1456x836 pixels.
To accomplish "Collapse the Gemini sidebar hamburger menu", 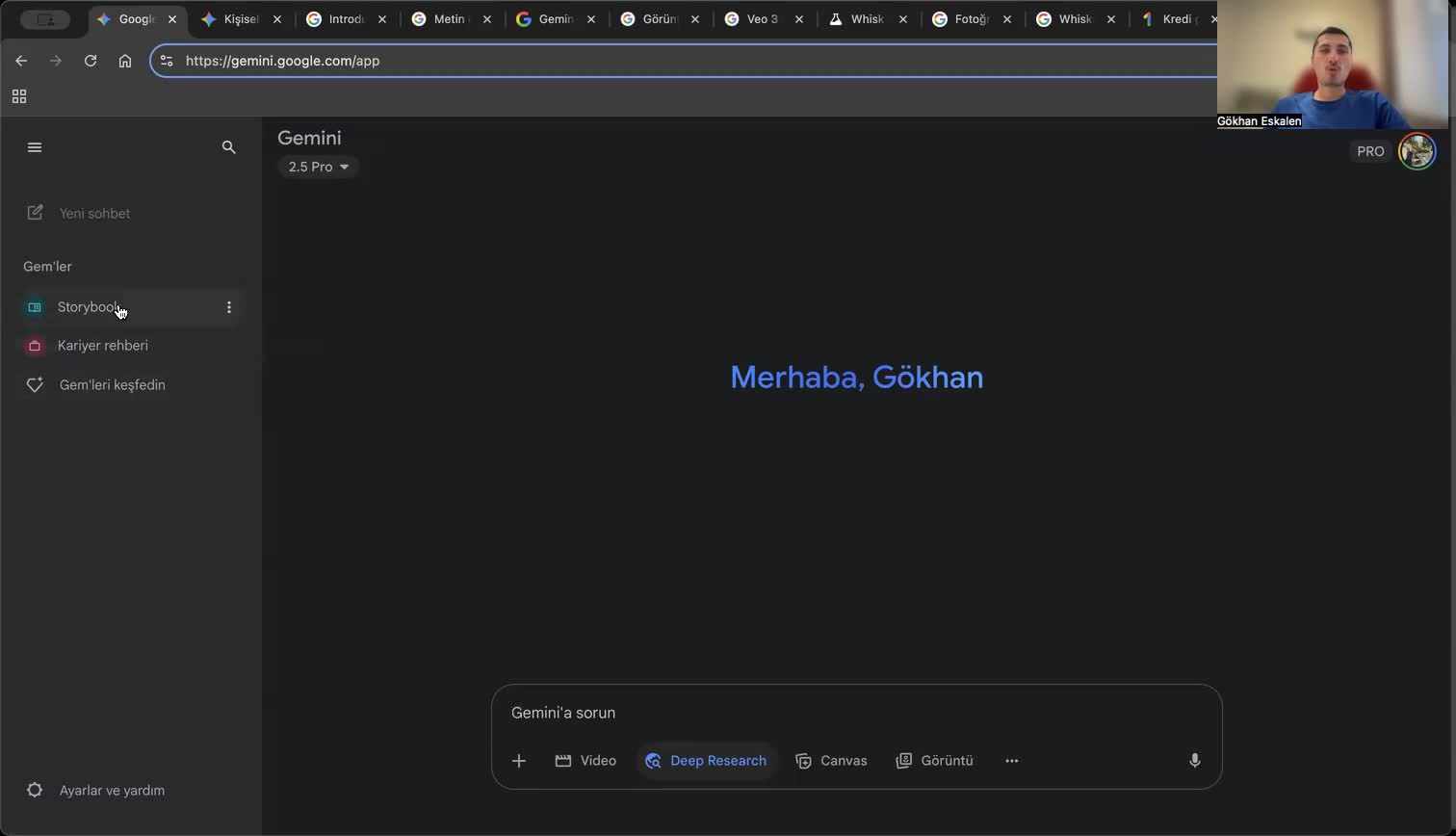I will [35, 147].
